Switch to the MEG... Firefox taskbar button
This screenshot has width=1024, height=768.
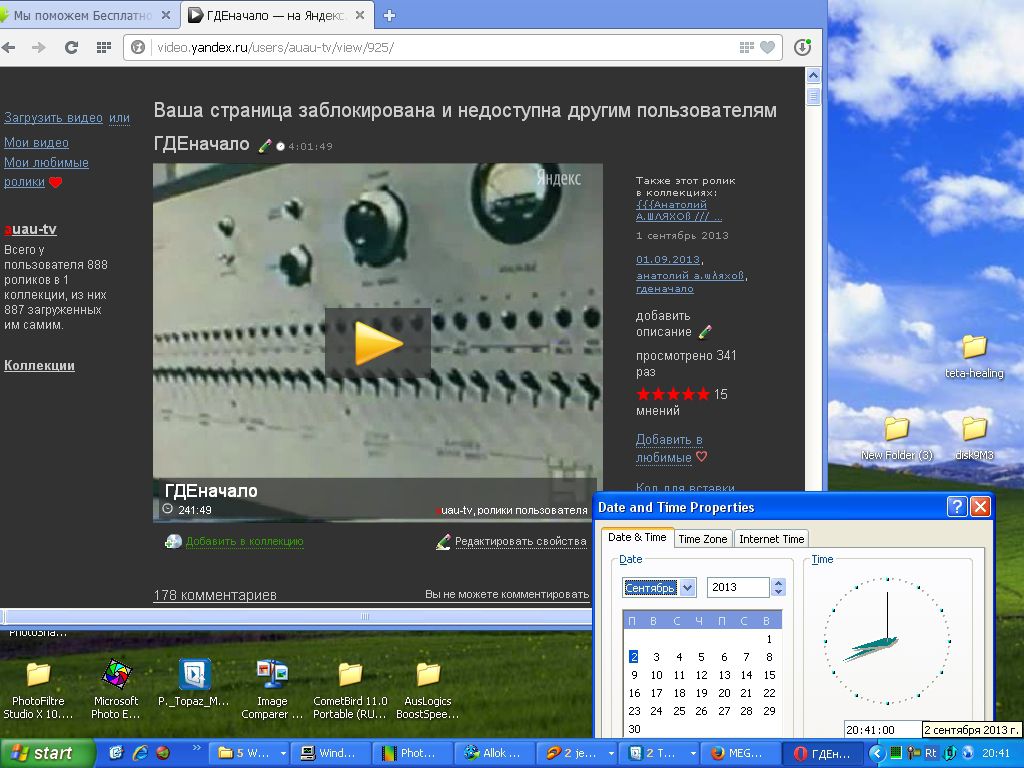point(741,753)
